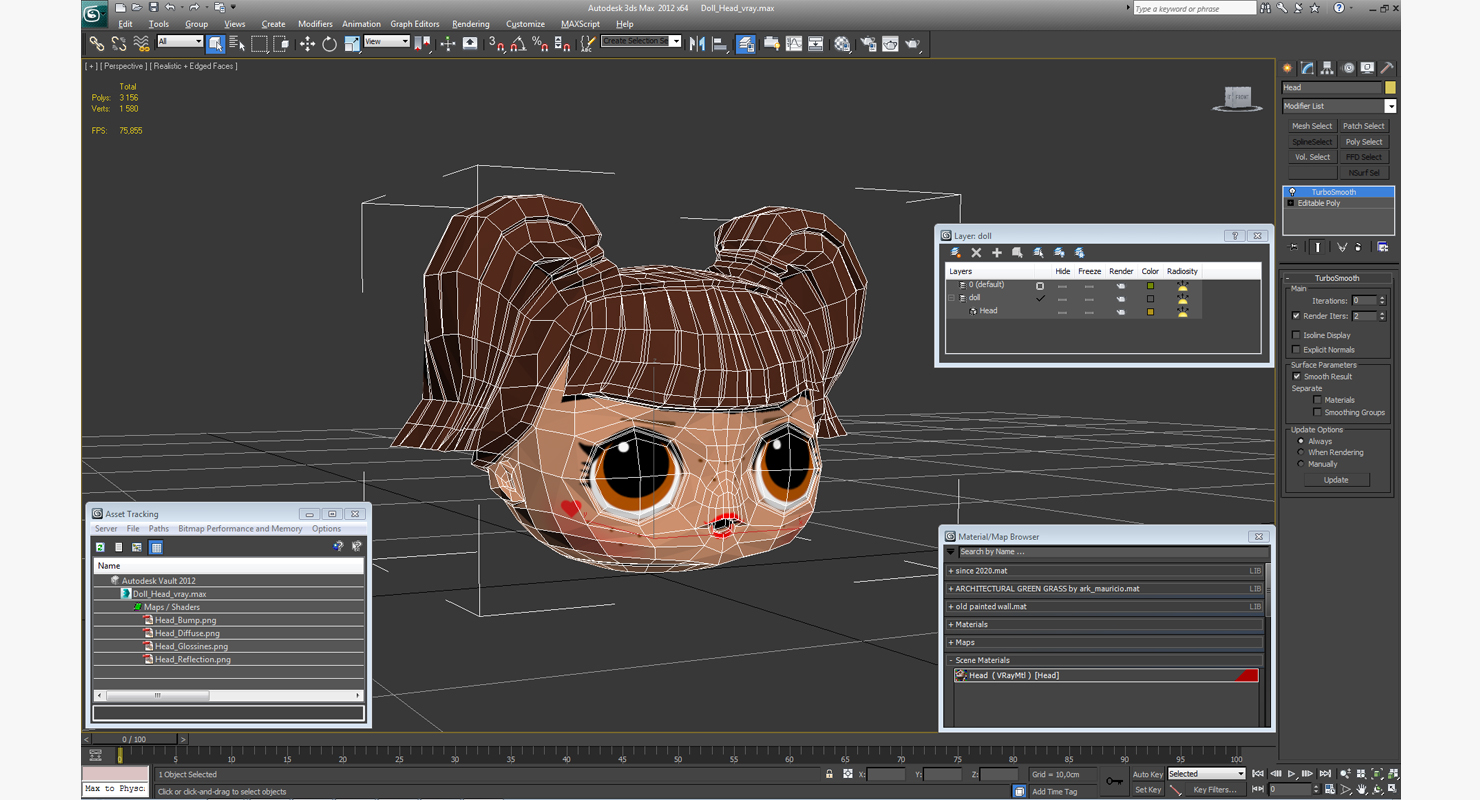This screenshot has width=1480, height=800.
Task: Open the Modifiers menu
Action: (315, 24)
